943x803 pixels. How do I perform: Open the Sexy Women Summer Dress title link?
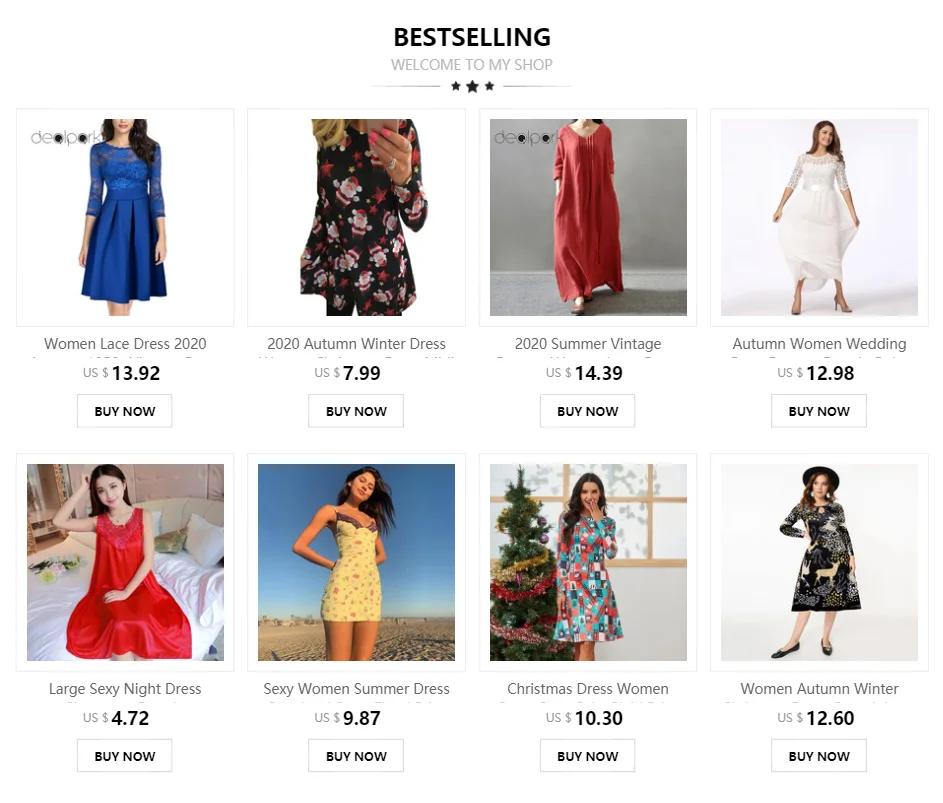357,689
